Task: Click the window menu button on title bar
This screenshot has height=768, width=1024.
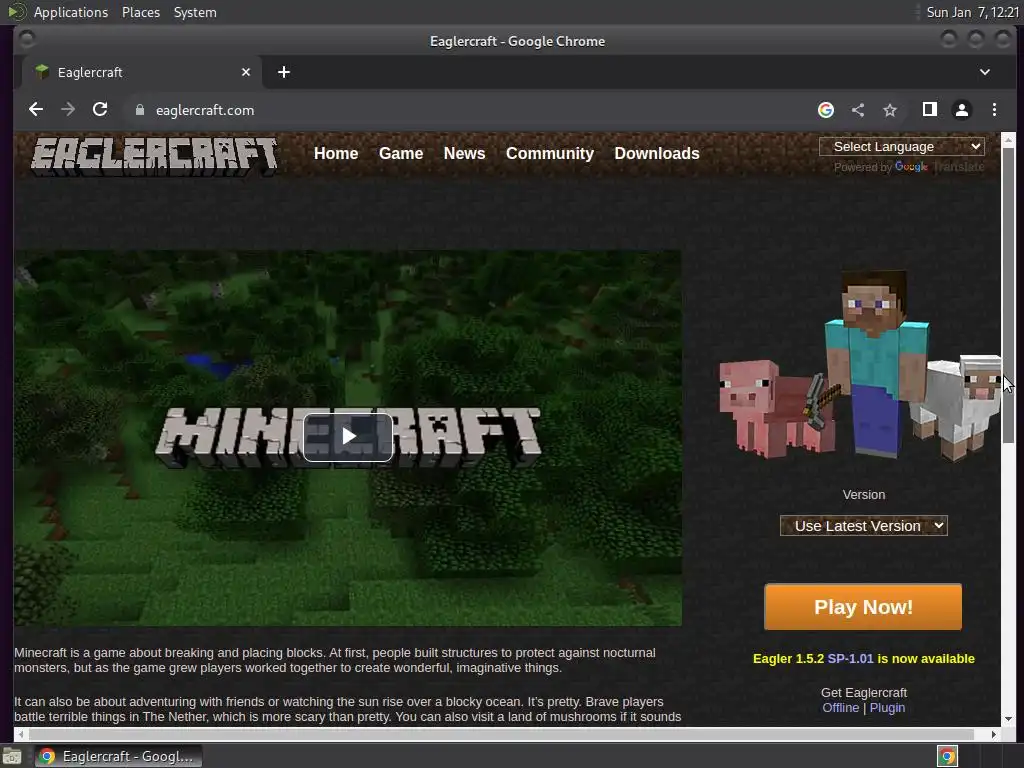Action: [x=27, y=40]
